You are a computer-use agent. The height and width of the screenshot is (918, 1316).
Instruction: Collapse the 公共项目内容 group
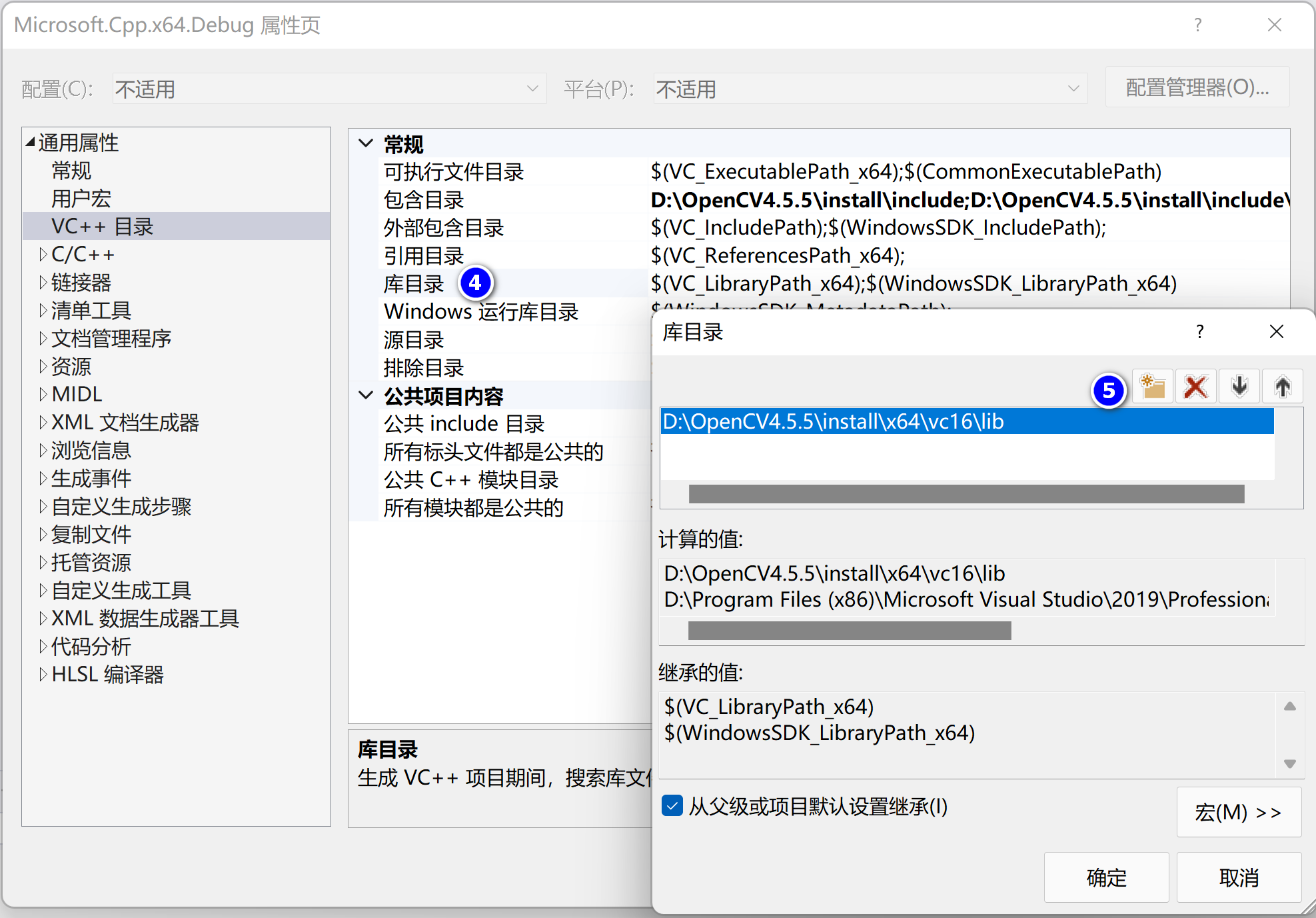tap(365, 395)
